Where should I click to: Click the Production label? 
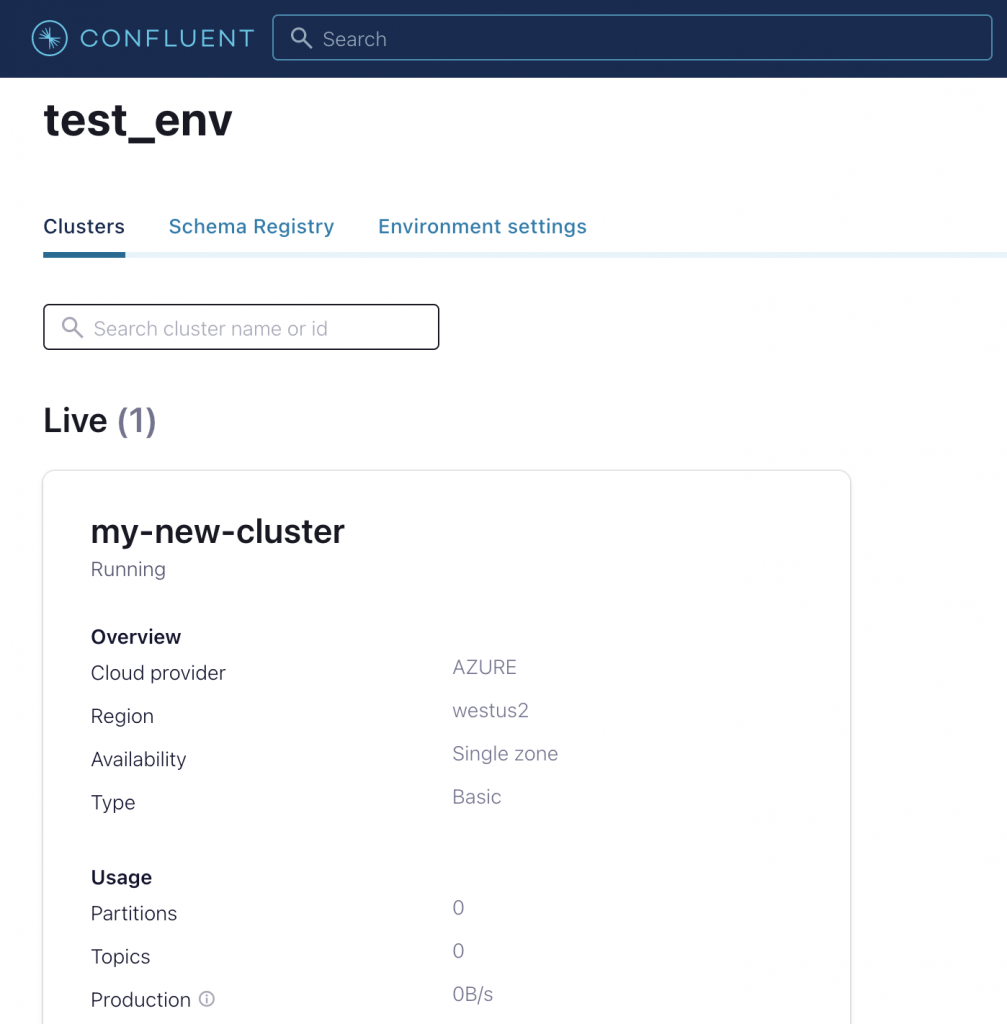[x=140, y=999]
